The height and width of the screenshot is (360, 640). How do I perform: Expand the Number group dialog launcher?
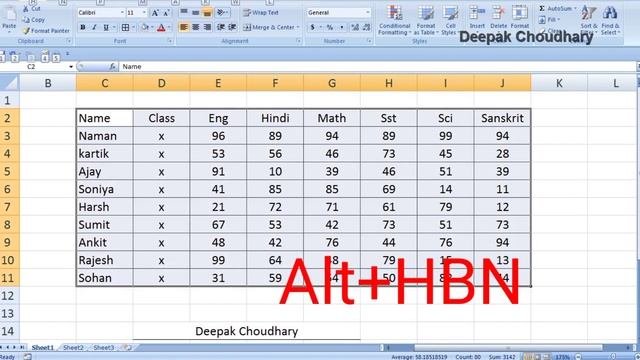pos(369,41)
